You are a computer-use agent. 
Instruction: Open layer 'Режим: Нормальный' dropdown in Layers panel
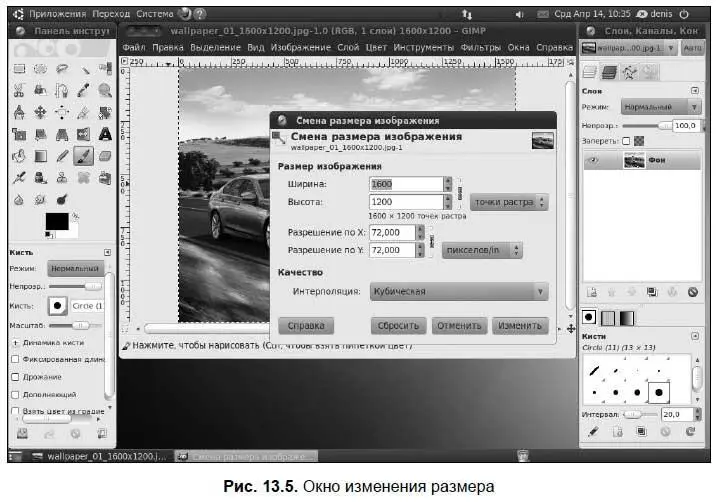pyautogui.click(x=660, y=107)
